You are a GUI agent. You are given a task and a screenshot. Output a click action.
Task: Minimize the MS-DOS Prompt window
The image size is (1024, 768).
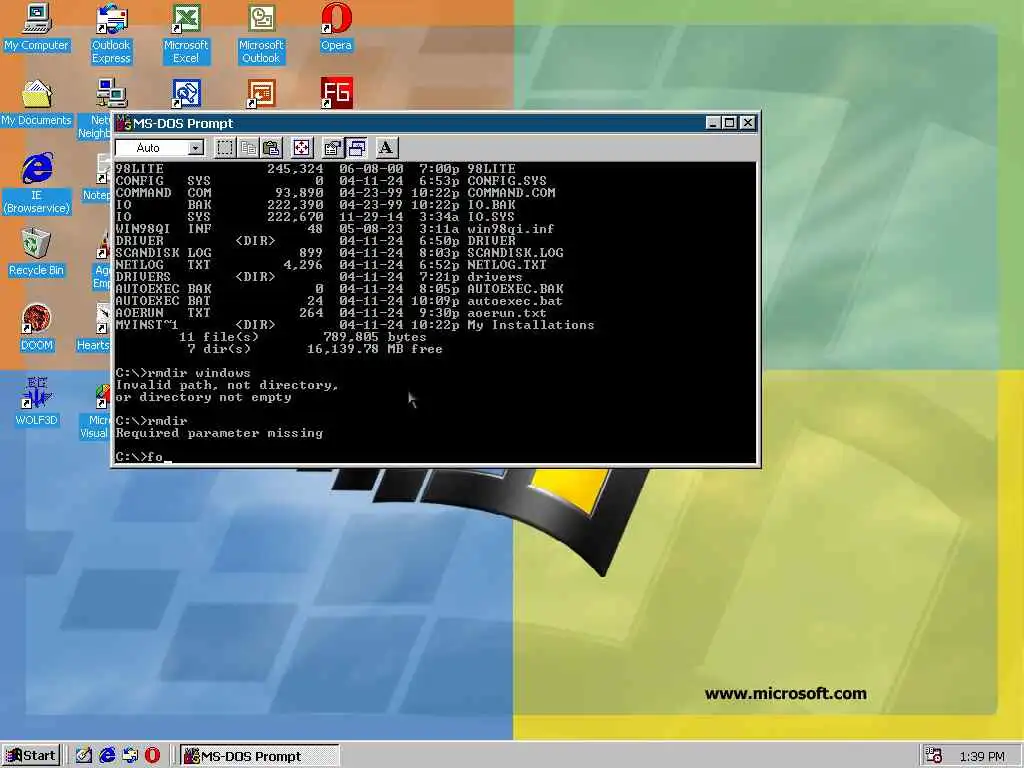(713, 123)
